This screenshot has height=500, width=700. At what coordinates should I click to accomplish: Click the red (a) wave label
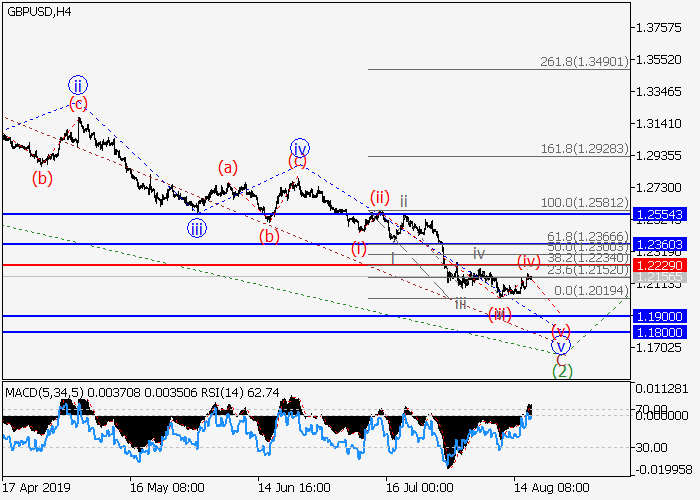pyautogui.click(x=229, y=168)
